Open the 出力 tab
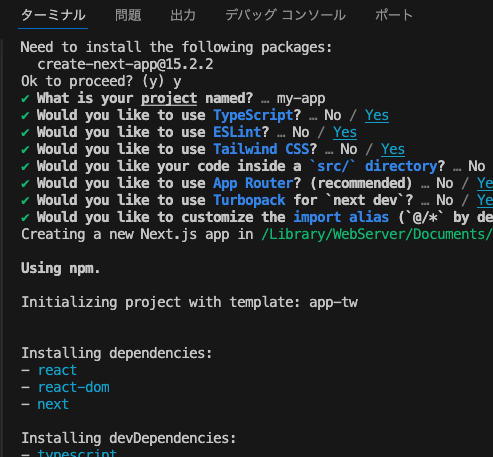The width and height of the screenshot is (493, 457). click(183, 15)
